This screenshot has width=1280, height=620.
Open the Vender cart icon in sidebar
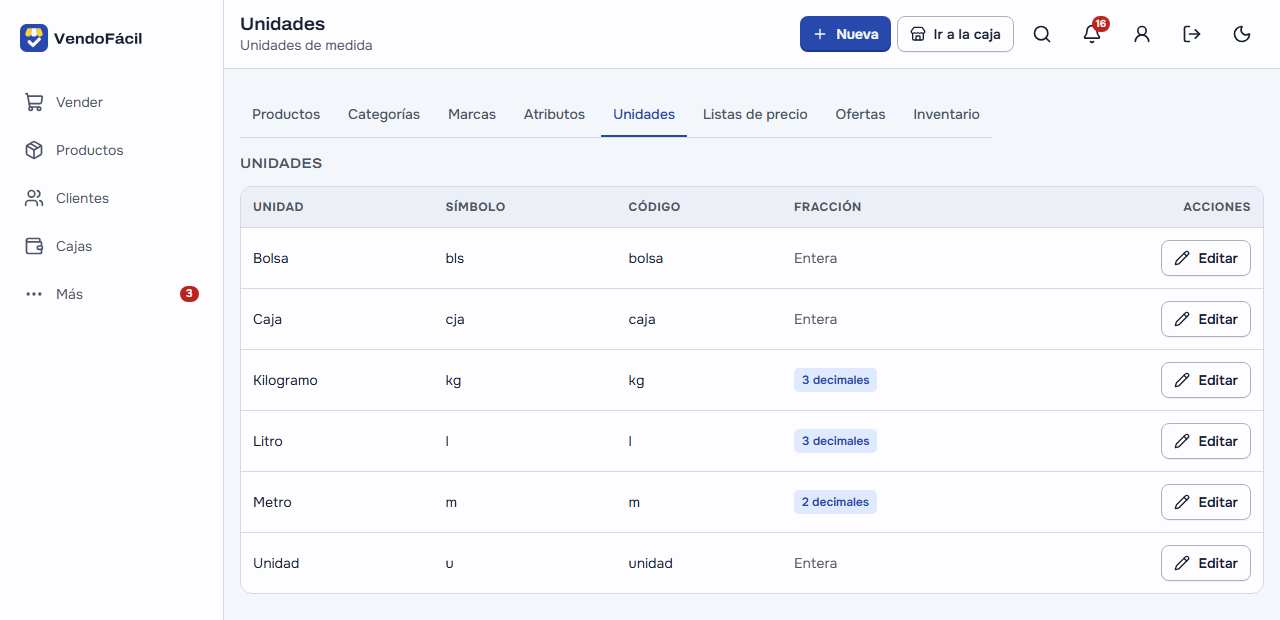click(x=34, y=102)
